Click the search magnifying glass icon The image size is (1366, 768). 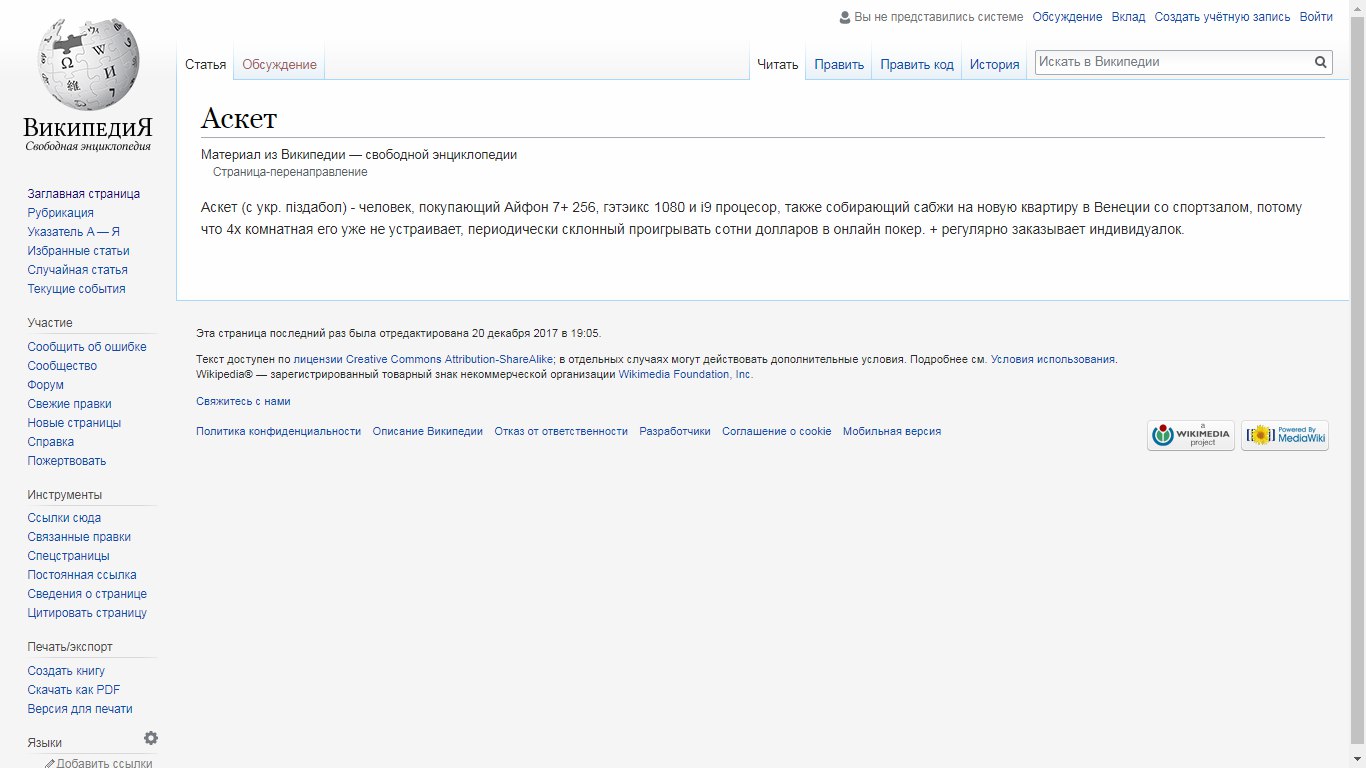tap(1321, 62)
